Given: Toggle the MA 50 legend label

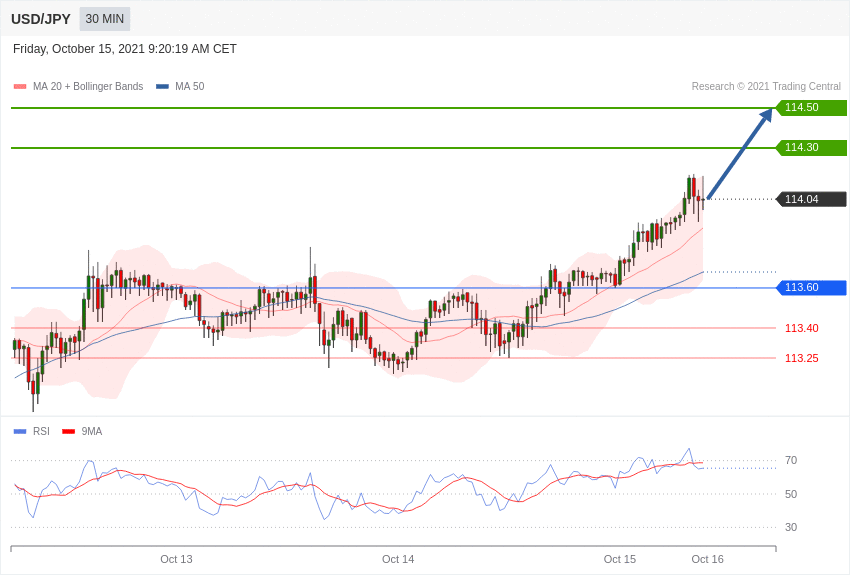Looking at the screenshot, I should click(x=189, y=87).
